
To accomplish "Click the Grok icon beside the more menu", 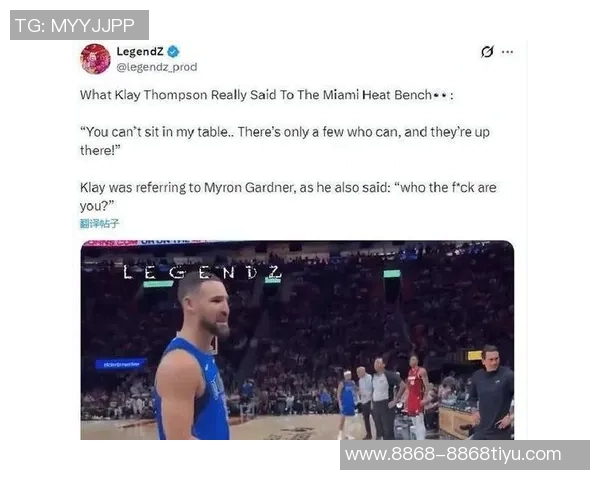I will [x=487, y=51].
